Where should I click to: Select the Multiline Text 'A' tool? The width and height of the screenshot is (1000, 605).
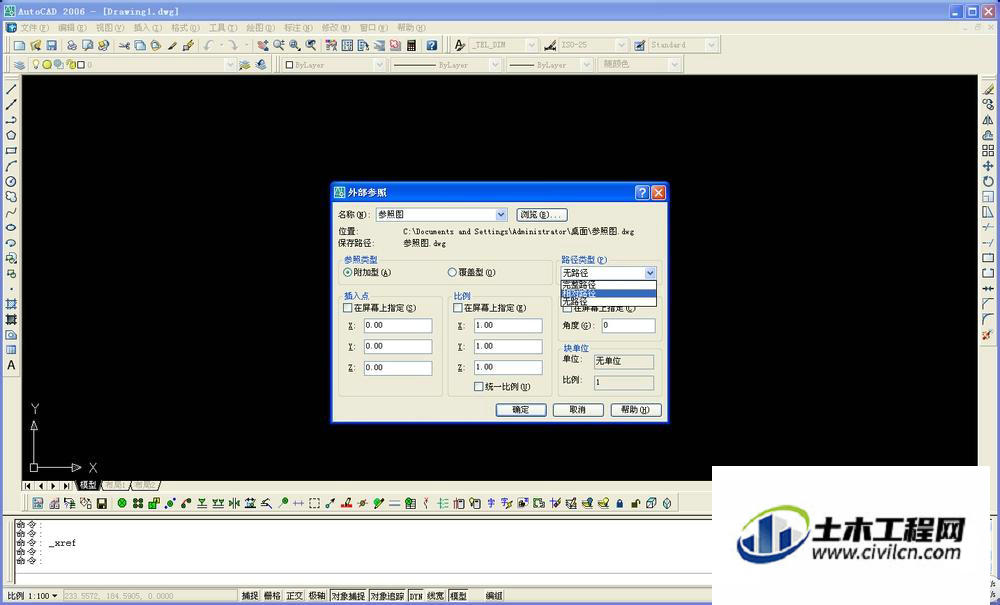pos(11,365)
